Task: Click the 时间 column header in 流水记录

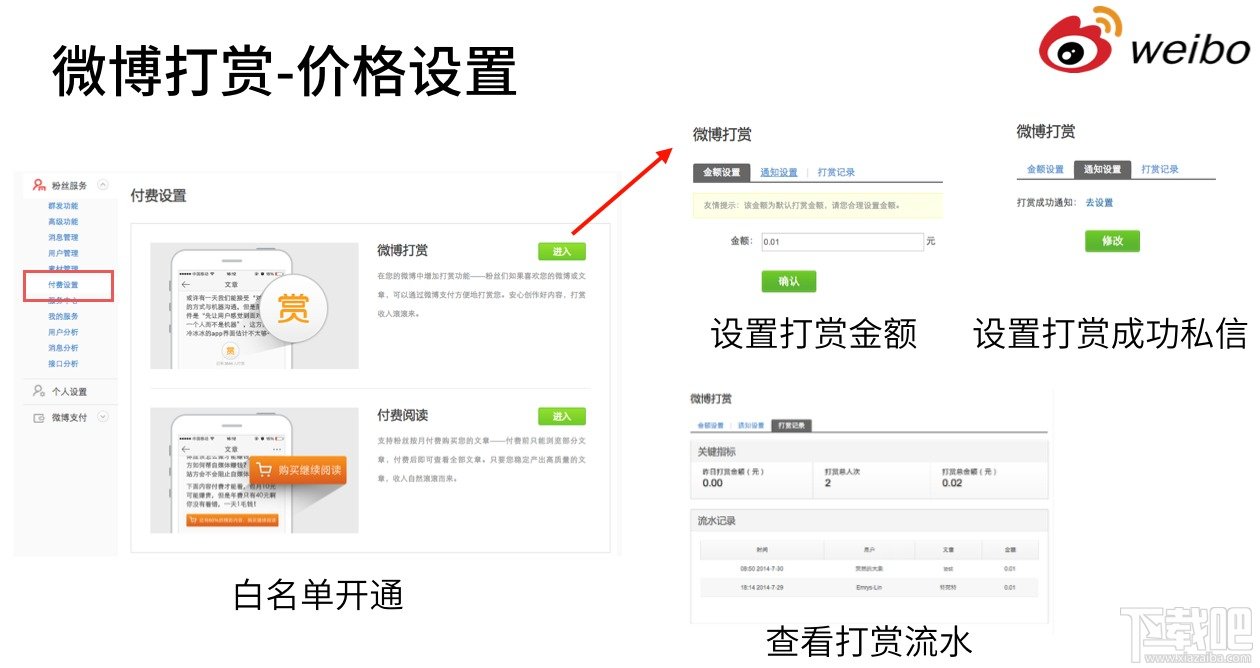Action: pos(763,550)
